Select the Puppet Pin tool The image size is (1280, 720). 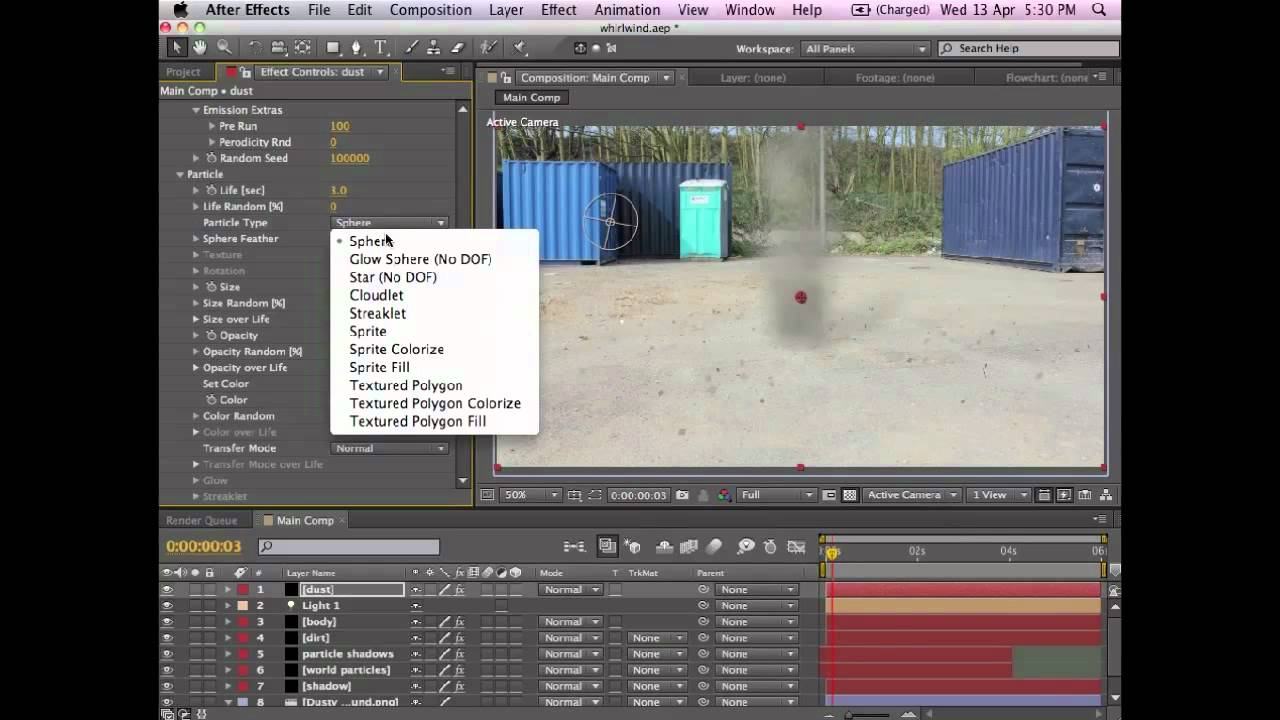[520, 47]
